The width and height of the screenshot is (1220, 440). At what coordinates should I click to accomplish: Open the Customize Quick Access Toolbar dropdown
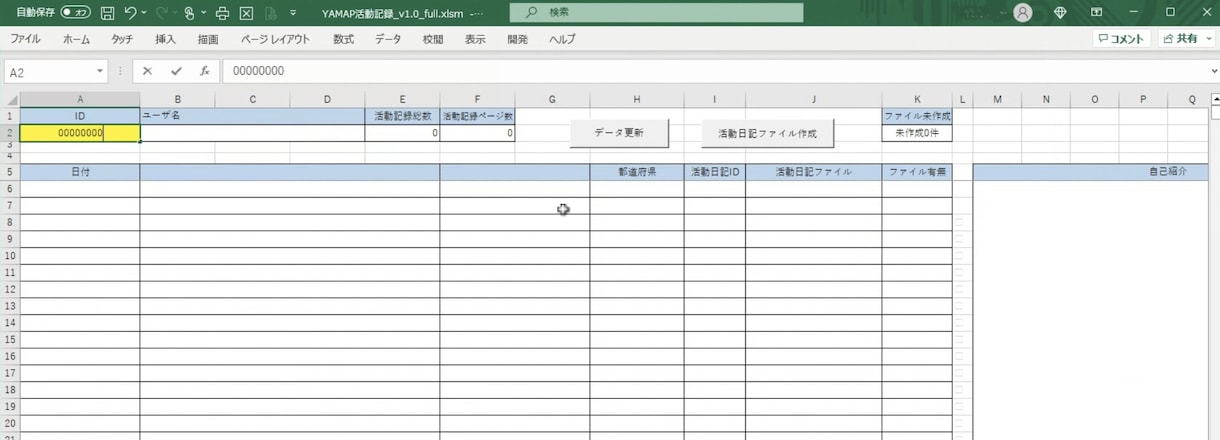(x=293, y=13)
